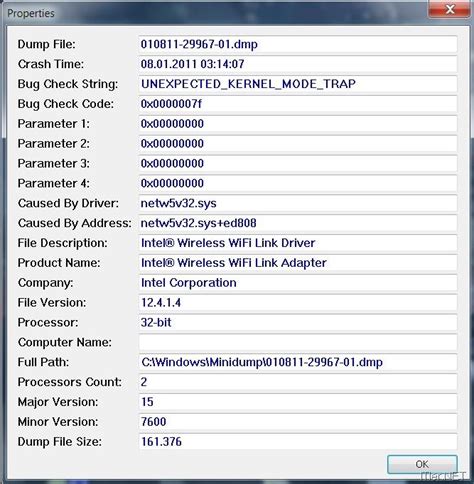Click the 'Bug Check Code:' label
Viewport: 474px width, 484px height.
[66, 104]
